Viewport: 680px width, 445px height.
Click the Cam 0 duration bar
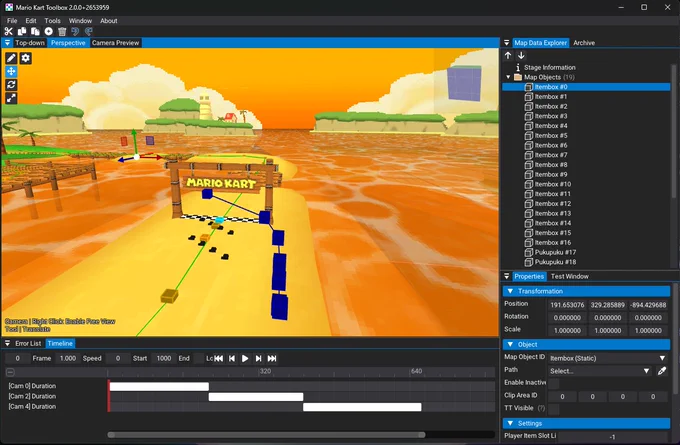click(x=159, y=386)
